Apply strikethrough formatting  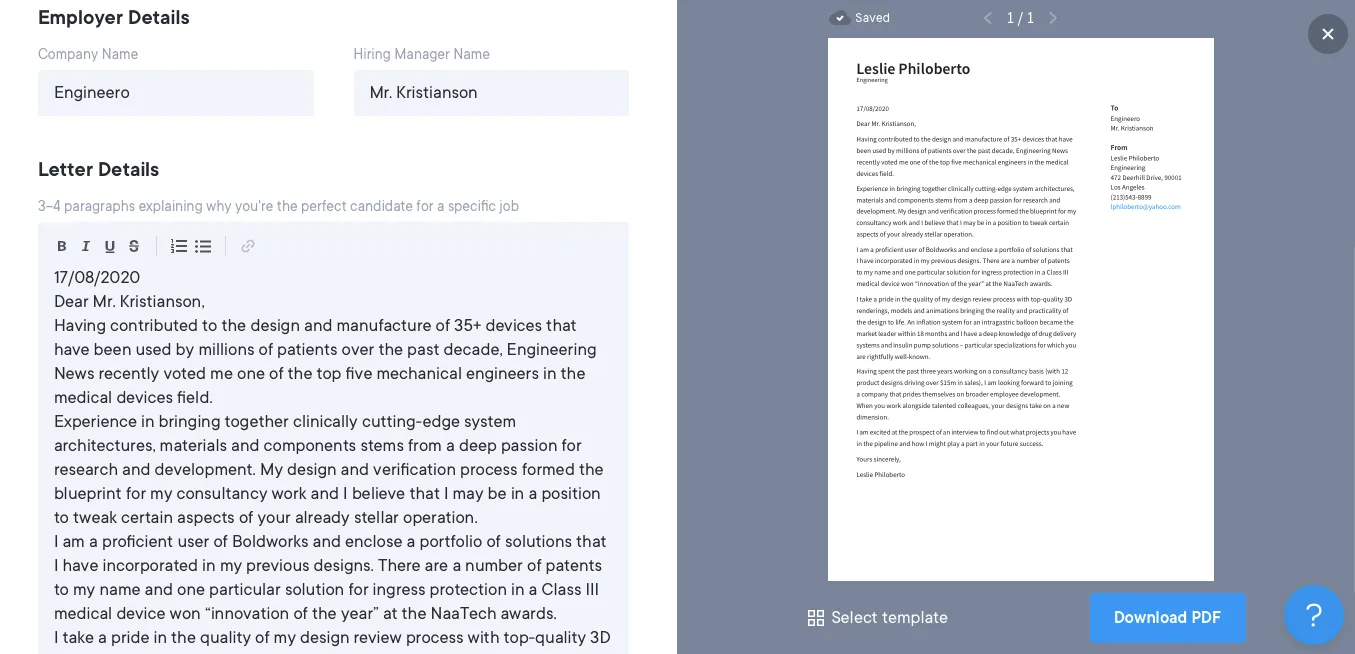[x=134, y=245]
